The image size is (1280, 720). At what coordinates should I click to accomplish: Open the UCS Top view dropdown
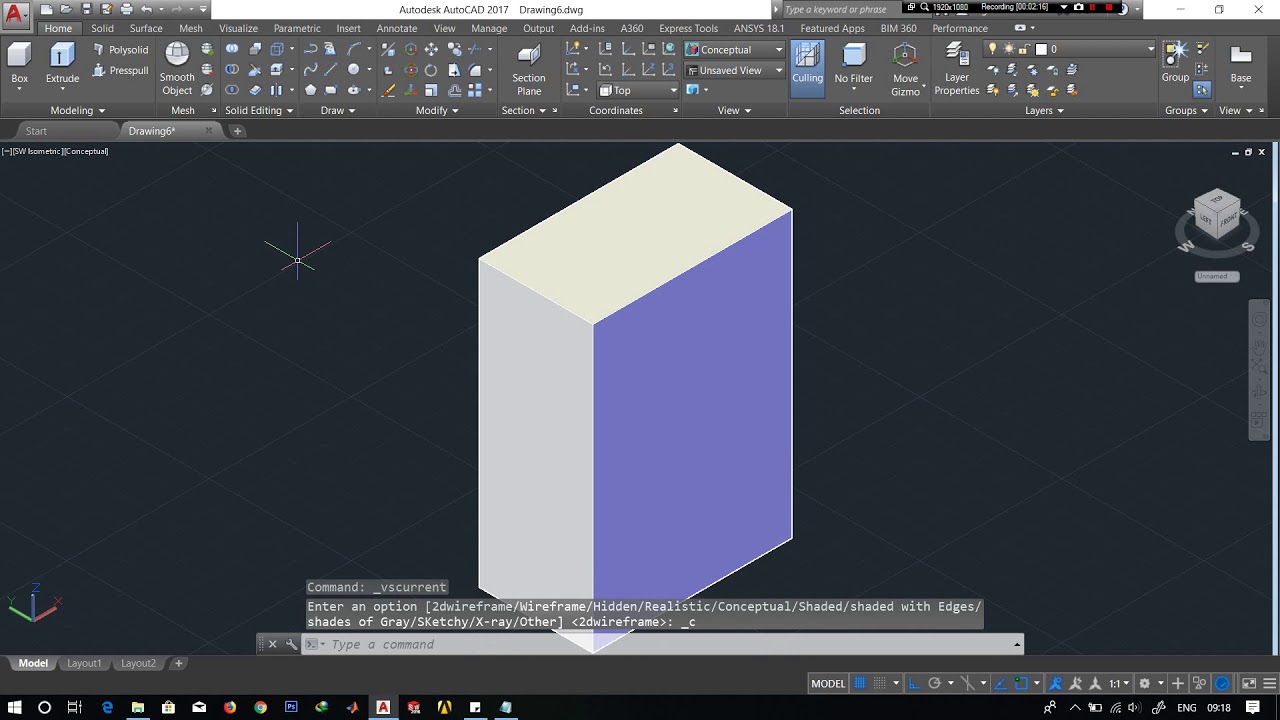pyautogui.click(x=638, y=90)
